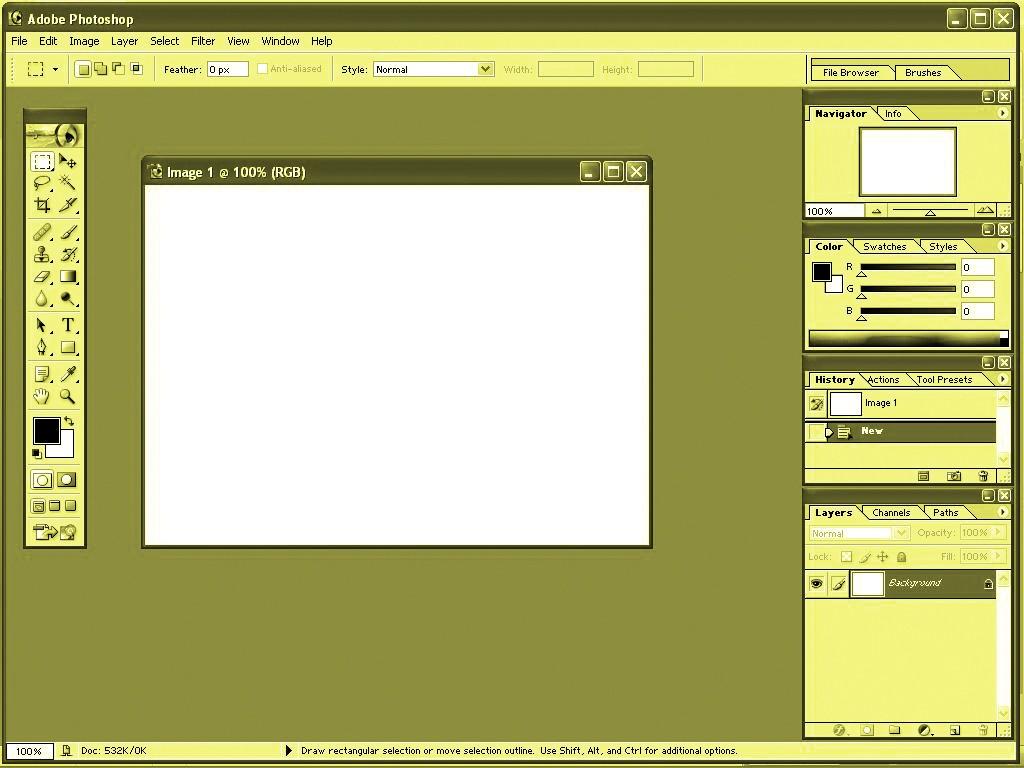Select the Eyedropper tool

[68, 374]
